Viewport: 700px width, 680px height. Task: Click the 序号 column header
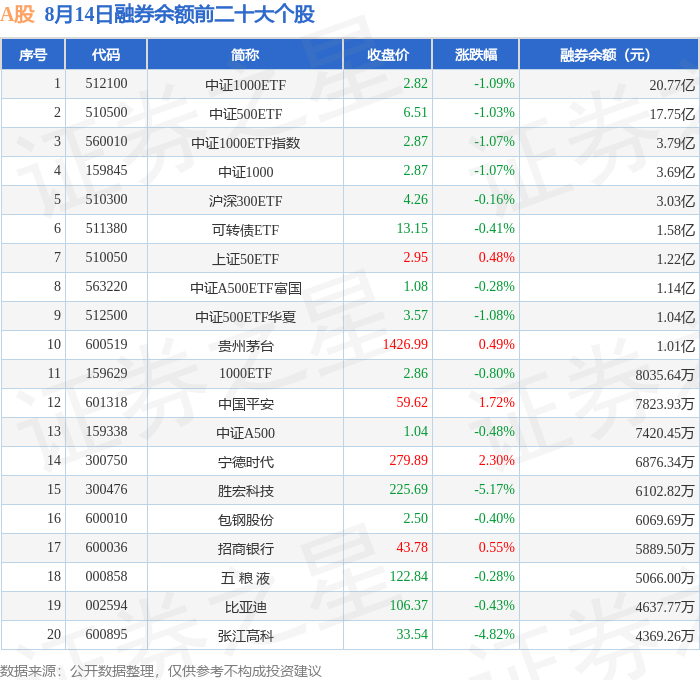(x=33, y=54)
